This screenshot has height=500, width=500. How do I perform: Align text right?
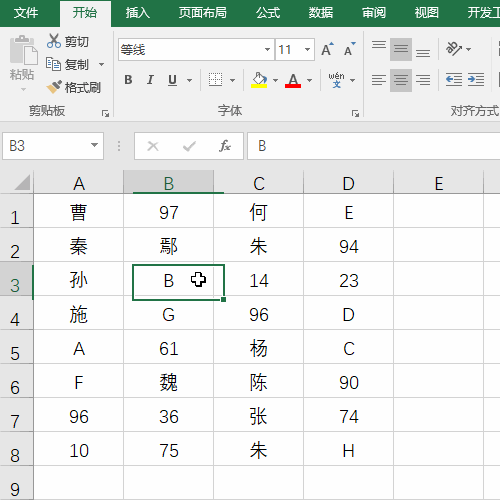(x=423, y=80)
